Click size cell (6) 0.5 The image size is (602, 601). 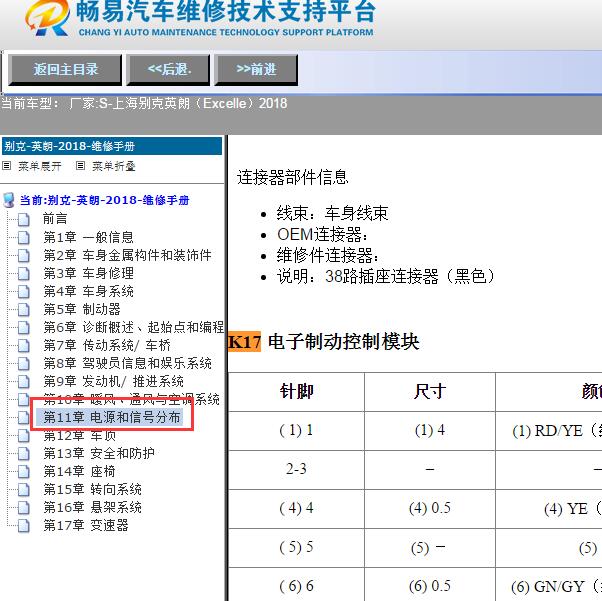coord(430,586)
